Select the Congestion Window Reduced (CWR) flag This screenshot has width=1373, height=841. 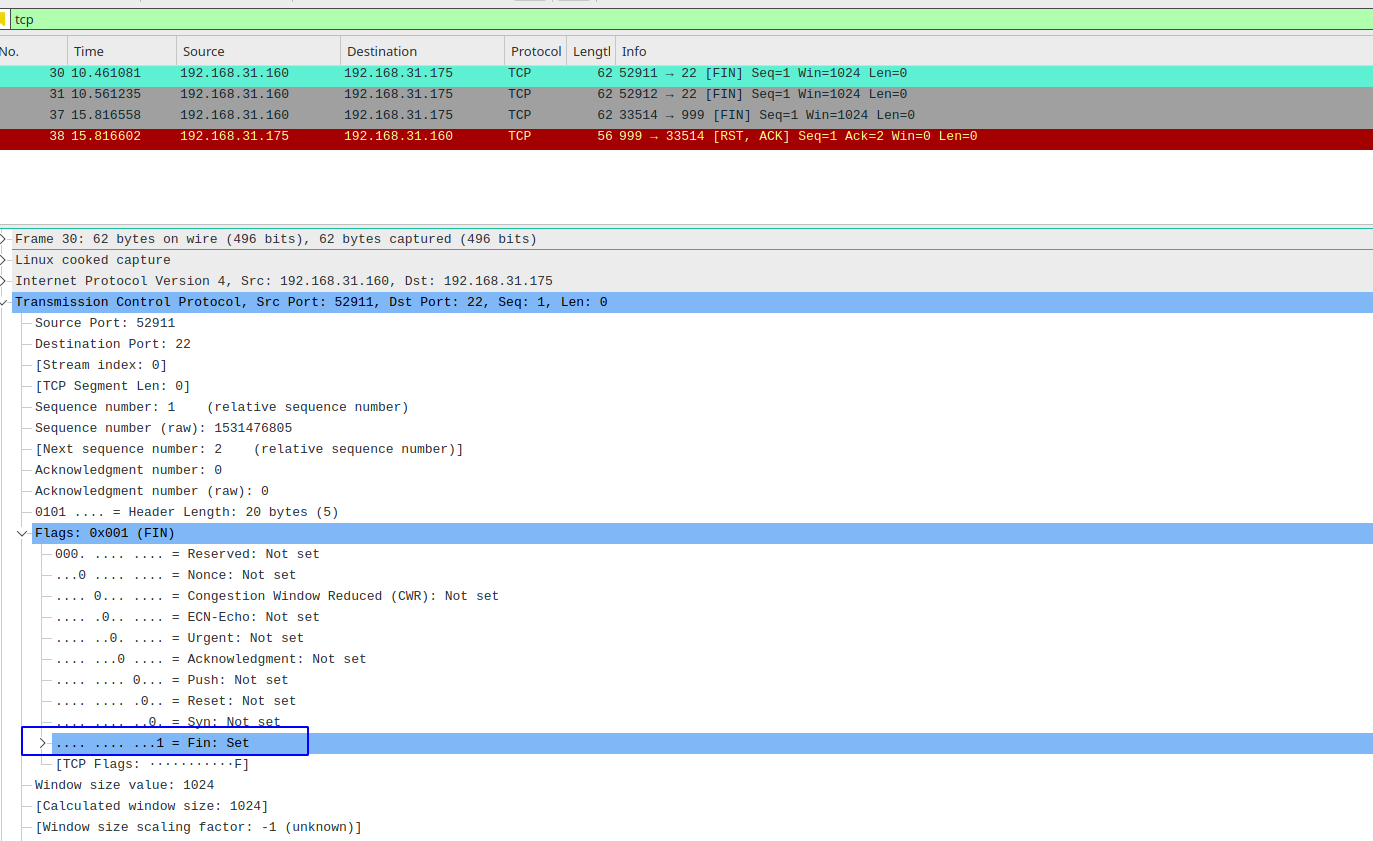coord(277,596)
